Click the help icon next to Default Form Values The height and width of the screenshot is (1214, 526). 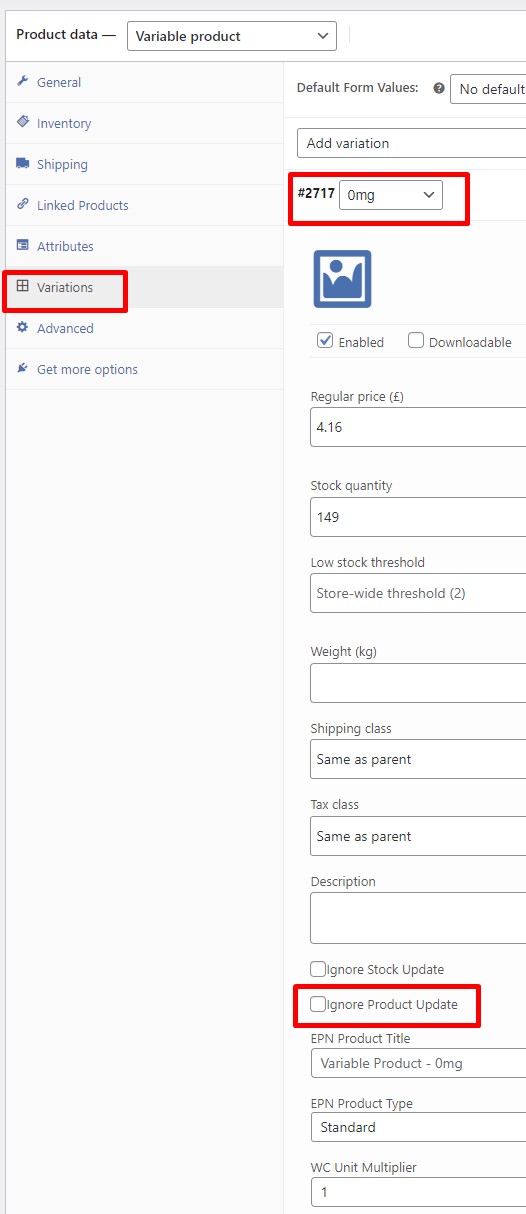438,88
